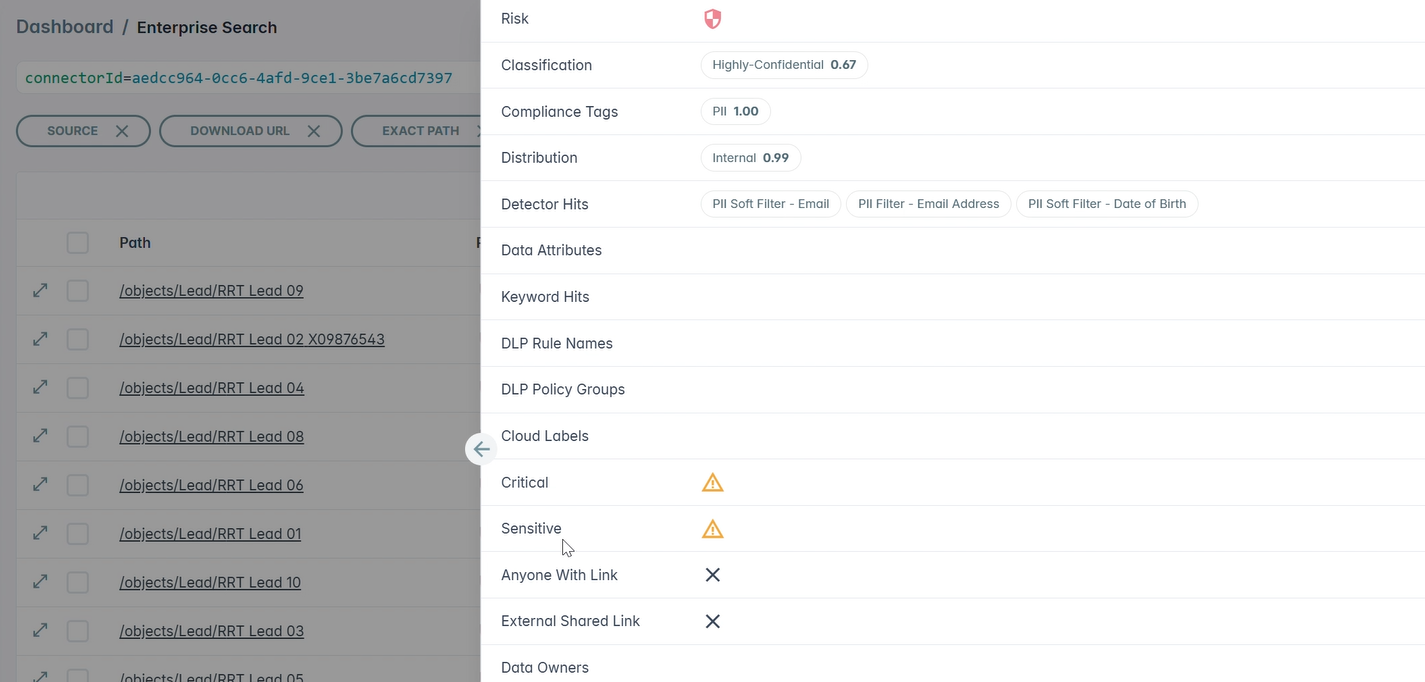Viewport: 1425px width, 682px height.
Task: Click the PII Soft Filter - Email tag
Action: (771, 204)
